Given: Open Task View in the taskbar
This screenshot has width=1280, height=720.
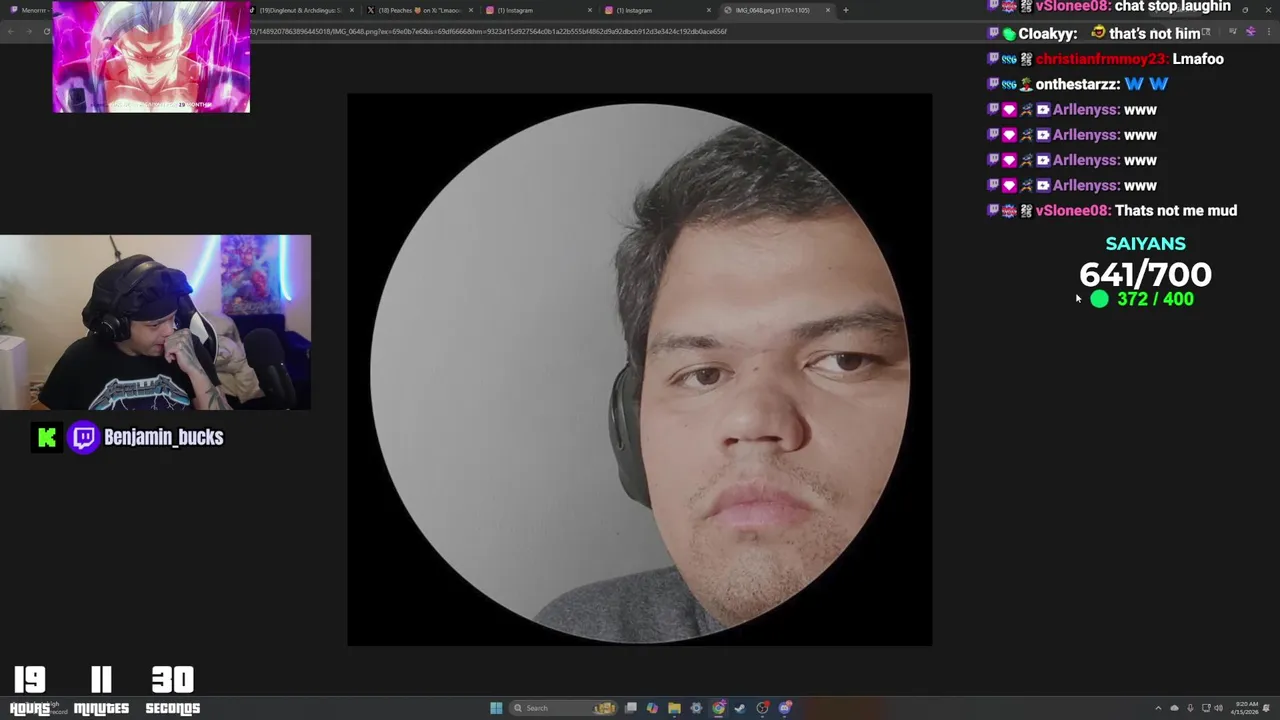Looking at the screenshot, I should [631, 708].
